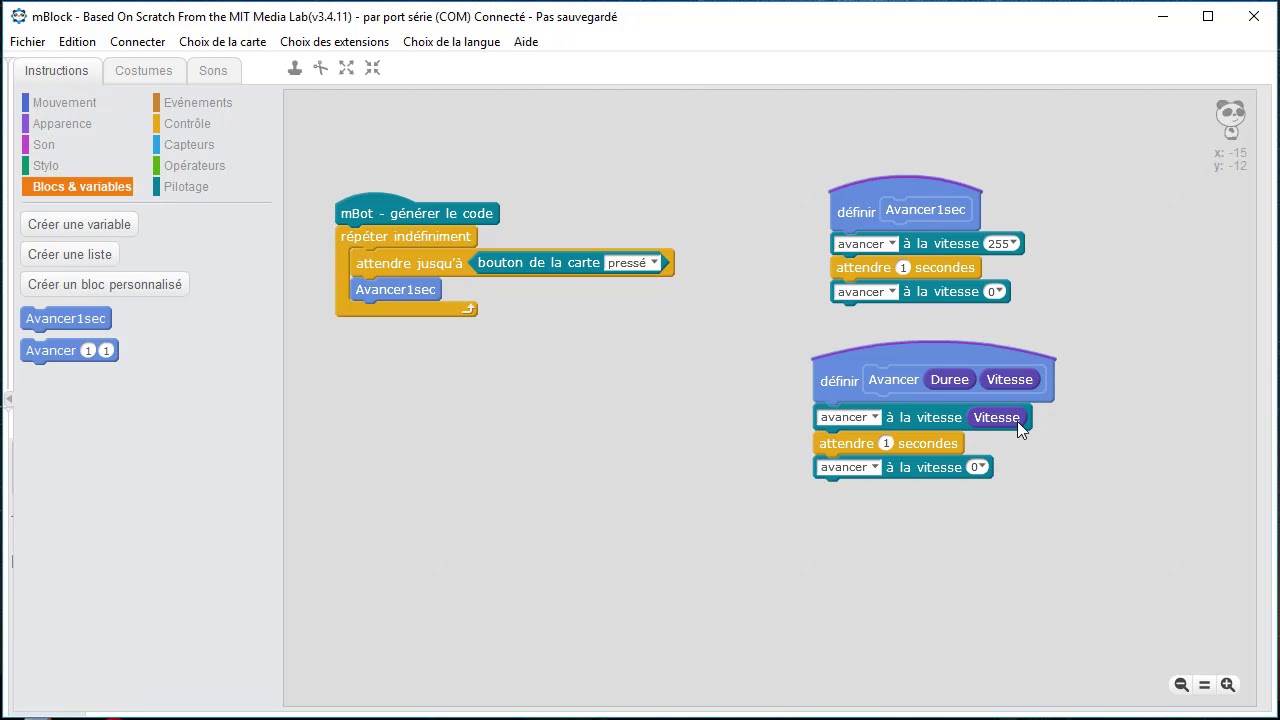Open avancer dropdown in last Avancer definition block

tap(849, 468)
